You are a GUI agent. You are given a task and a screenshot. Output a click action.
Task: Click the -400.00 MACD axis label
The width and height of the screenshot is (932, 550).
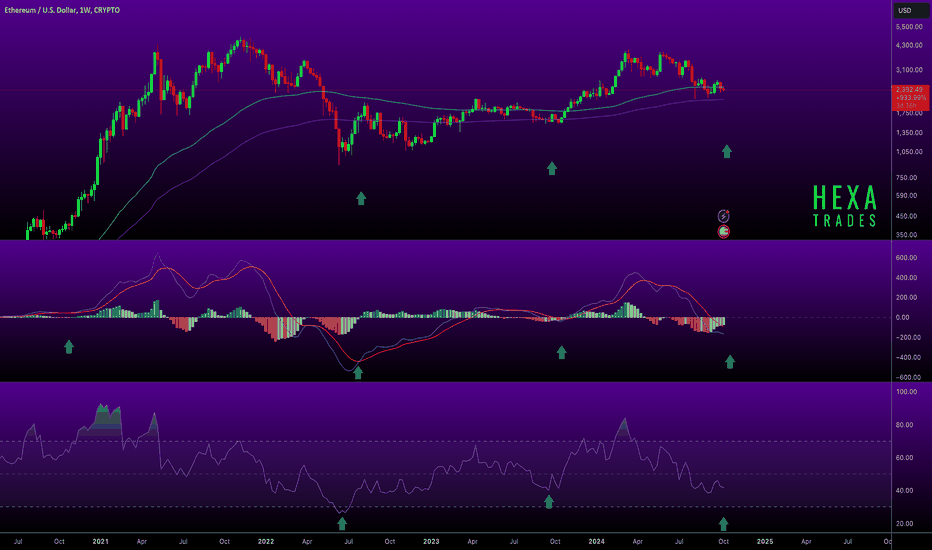[906, 357]
